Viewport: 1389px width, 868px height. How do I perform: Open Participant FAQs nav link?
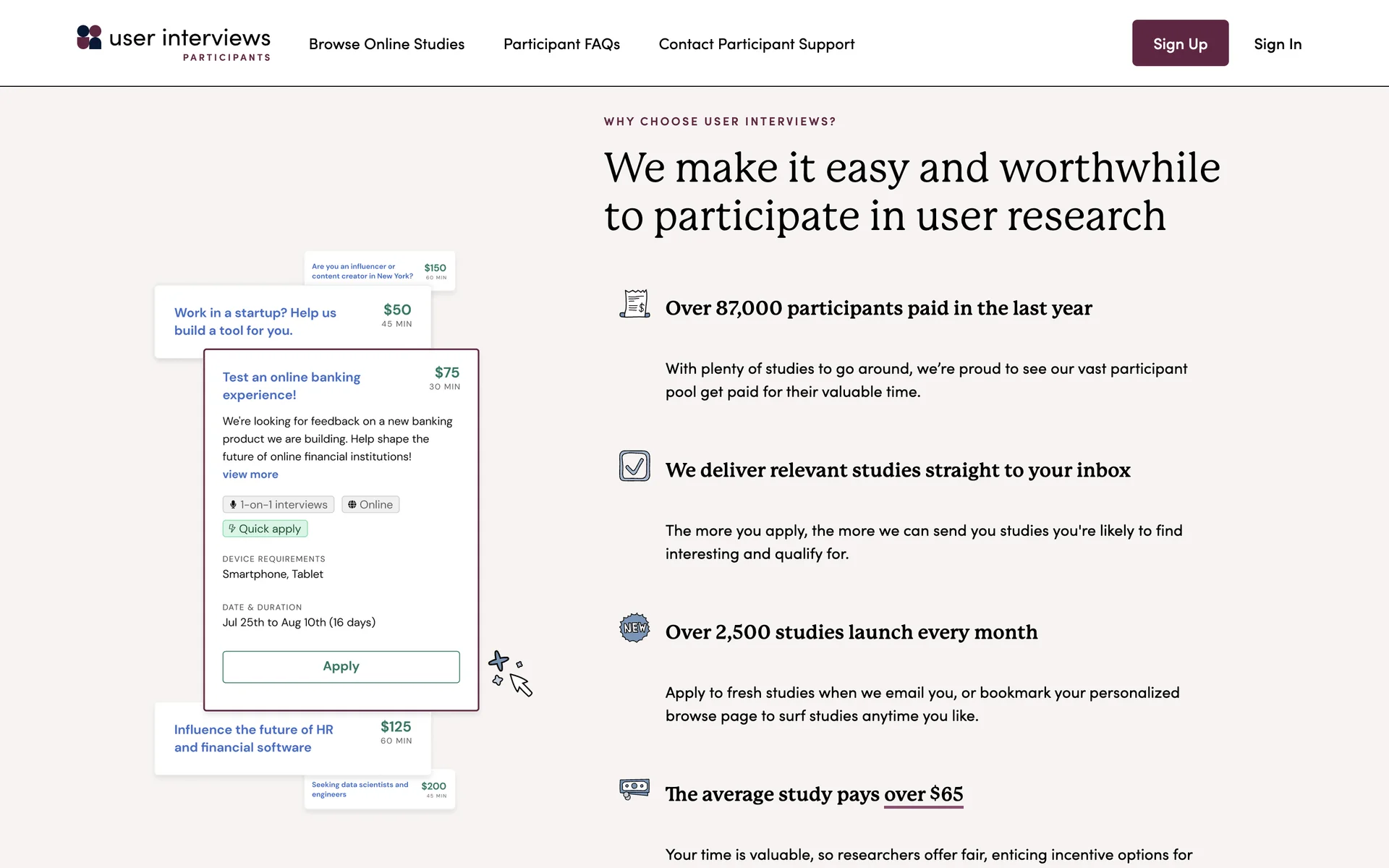coord(561,44)
